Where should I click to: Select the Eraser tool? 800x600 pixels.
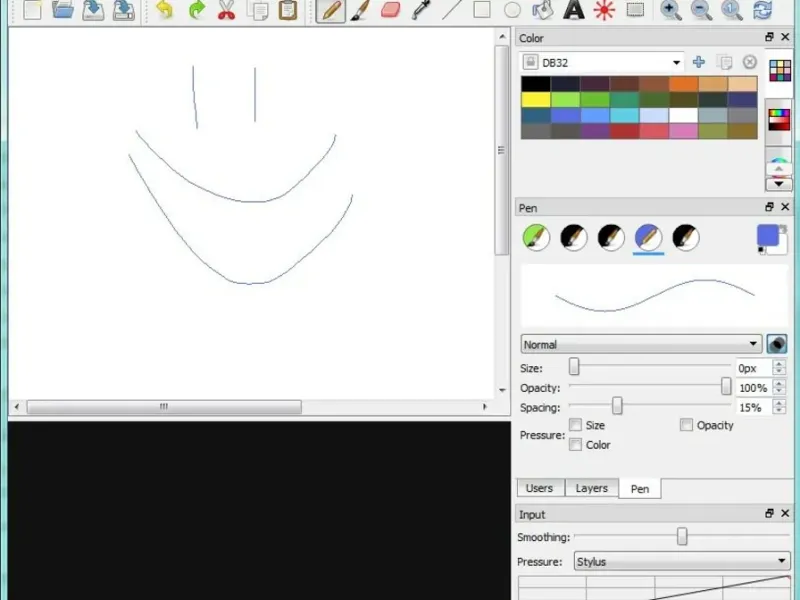pyautogui.click(x=390, y=10)
